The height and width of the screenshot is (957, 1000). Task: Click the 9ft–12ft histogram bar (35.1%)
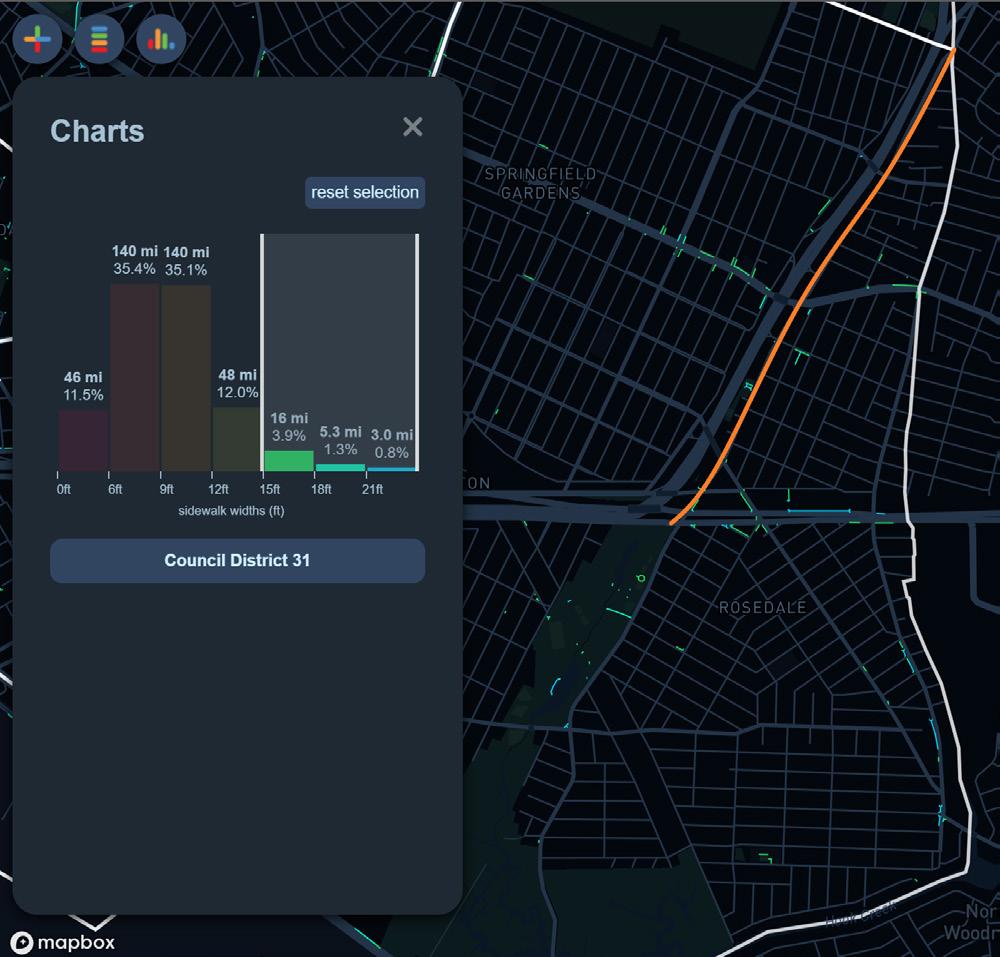pos(186,378)
